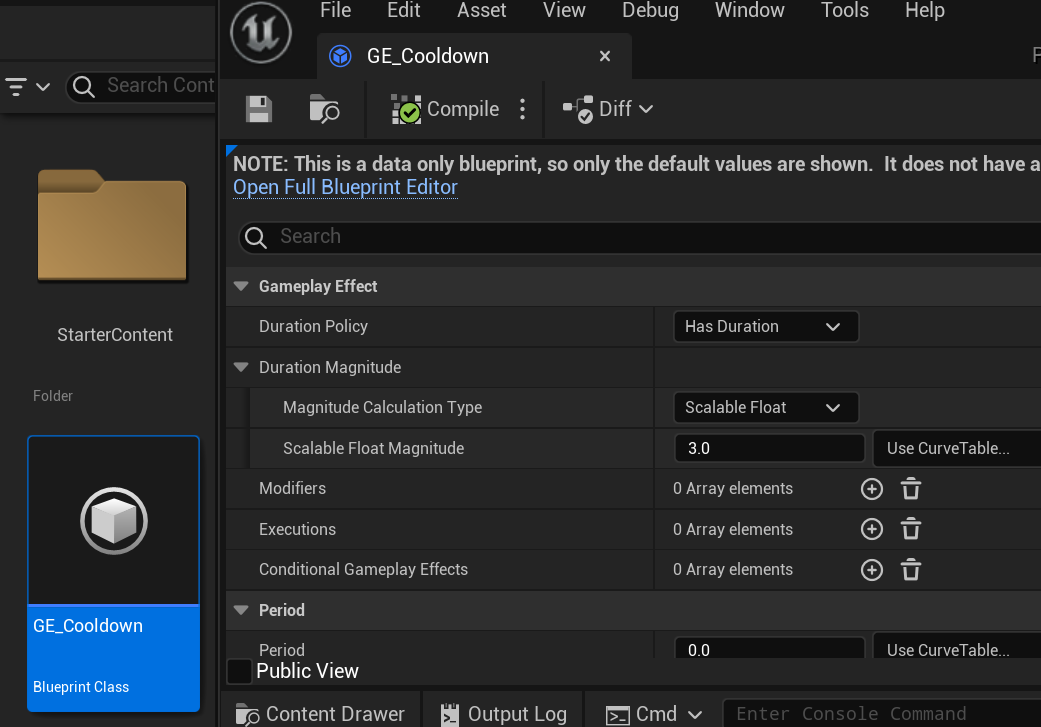This screenshot has height=727, width=1041.
Task: Open the Content Browser filter options
Action: 28,86
